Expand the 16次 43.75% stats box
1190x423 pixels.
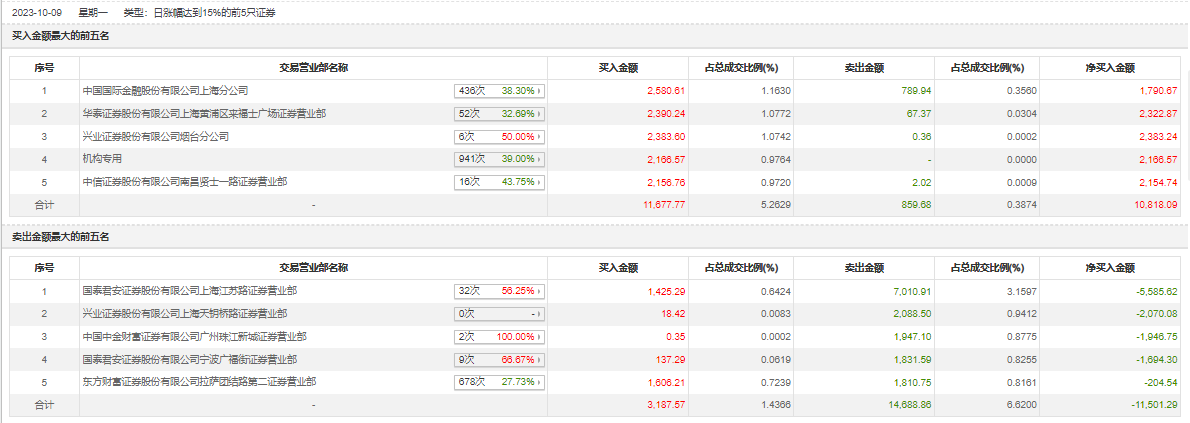coord(500,182)
